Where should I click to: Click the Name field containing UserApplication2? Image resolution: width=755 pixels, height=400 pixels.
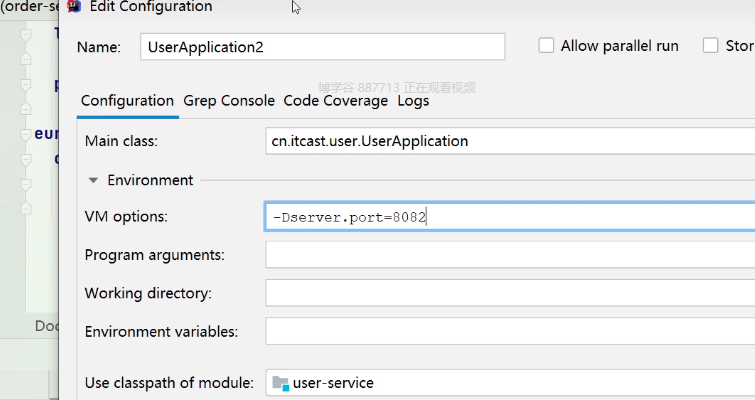pos(322,46)
